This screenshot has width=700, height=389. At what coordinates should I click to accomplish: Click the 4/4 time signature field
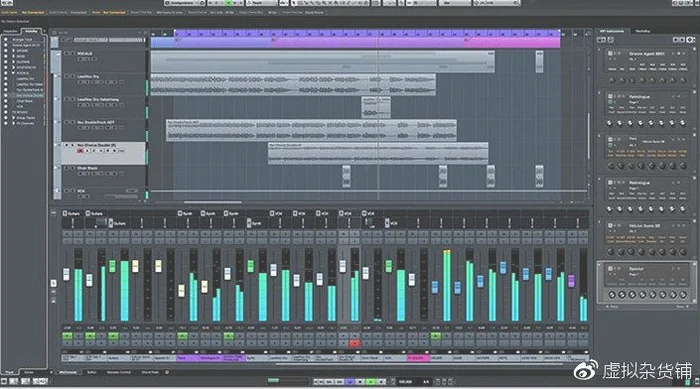[426, 382]
